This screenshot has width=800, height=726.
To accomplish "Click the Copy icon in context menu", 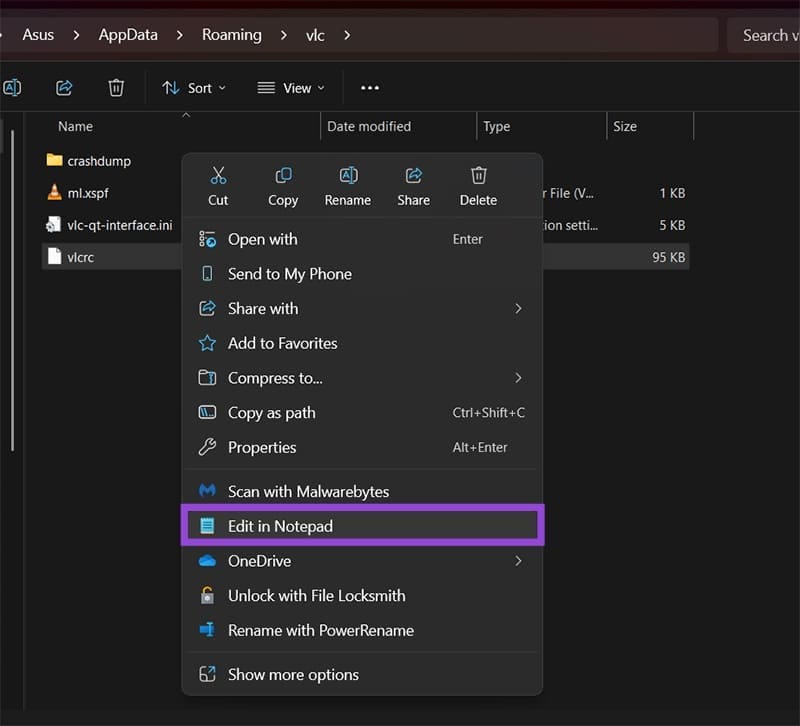I will tap(283, 177).
